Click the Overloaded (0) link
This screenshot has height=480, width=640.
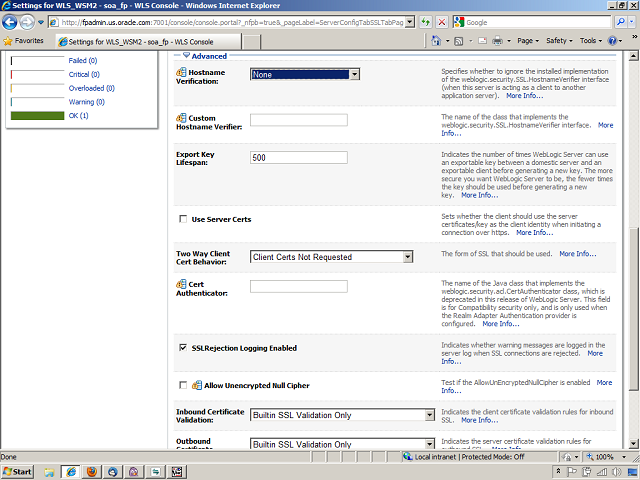(91, 88)
